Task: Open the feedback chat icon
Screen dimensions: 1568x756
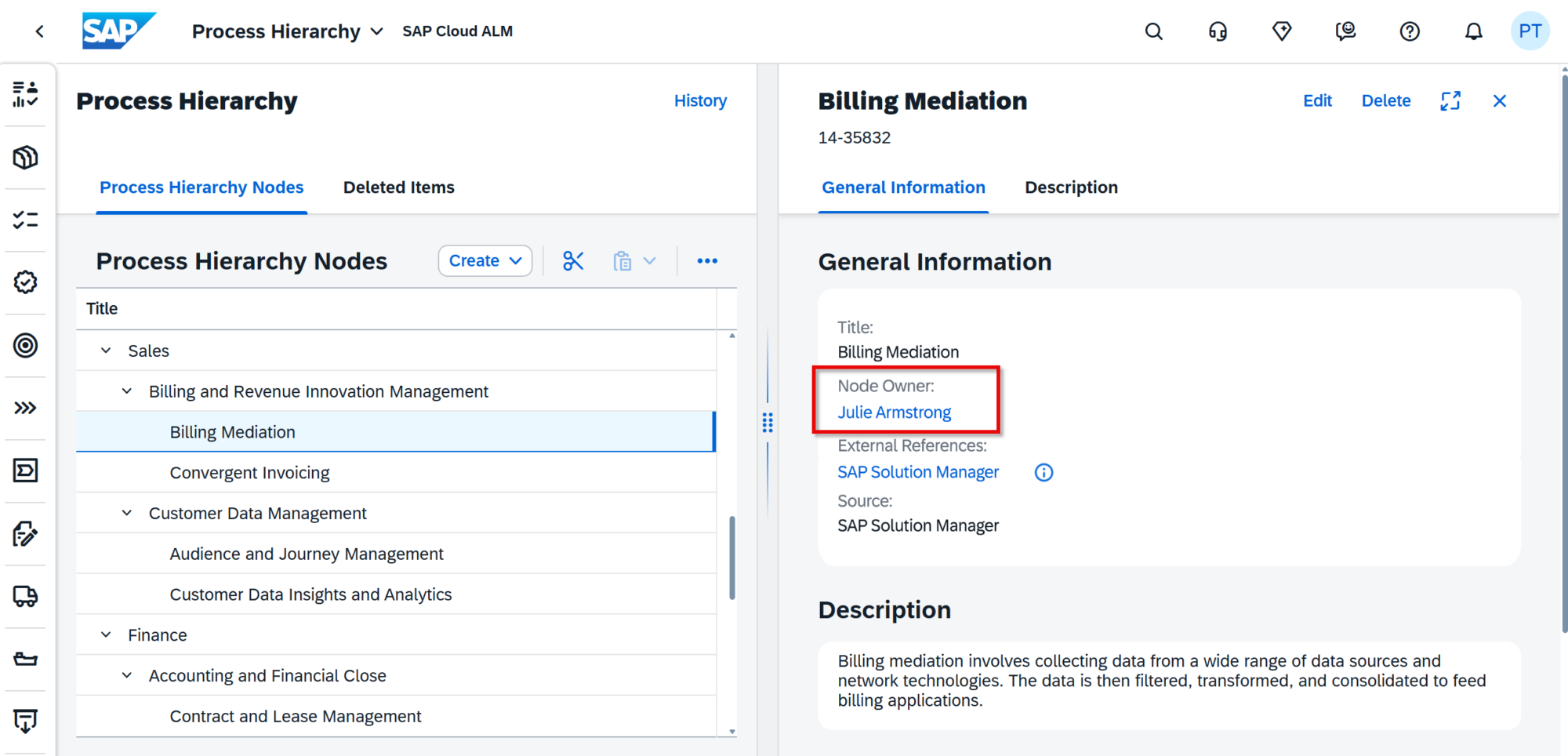Action: [1345, 31]
